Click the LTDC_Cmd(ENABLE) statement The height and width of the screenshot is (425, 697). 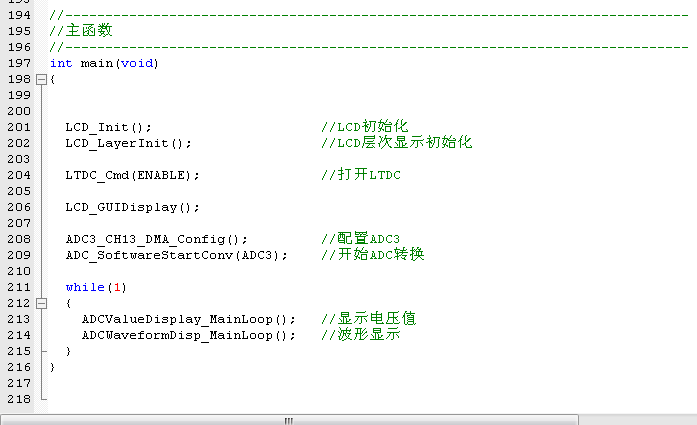132,175
